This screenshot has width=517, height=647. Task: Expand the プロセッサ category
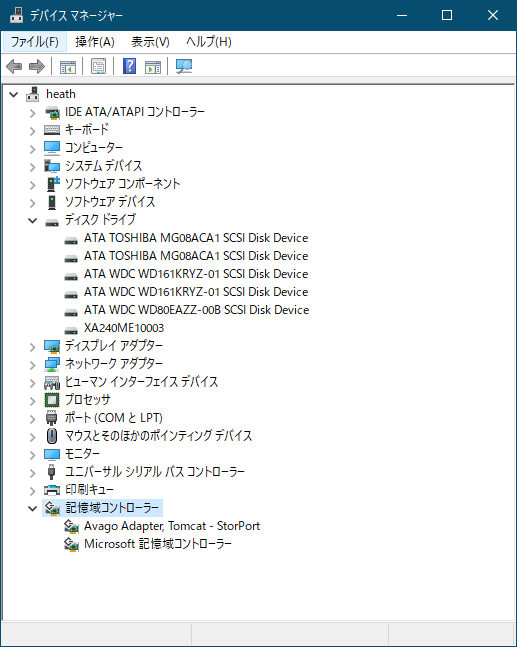tap(33, 401)
